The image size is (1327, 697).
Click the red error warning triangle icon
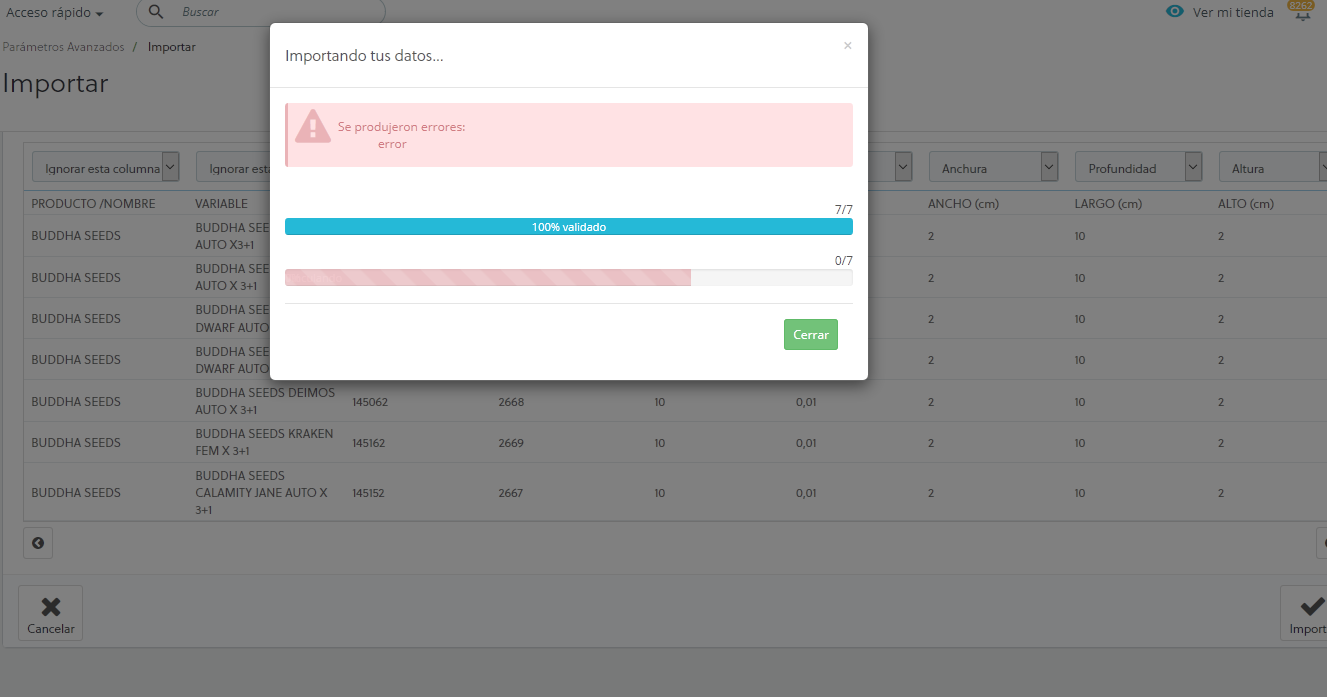click(x=313, y=126)
